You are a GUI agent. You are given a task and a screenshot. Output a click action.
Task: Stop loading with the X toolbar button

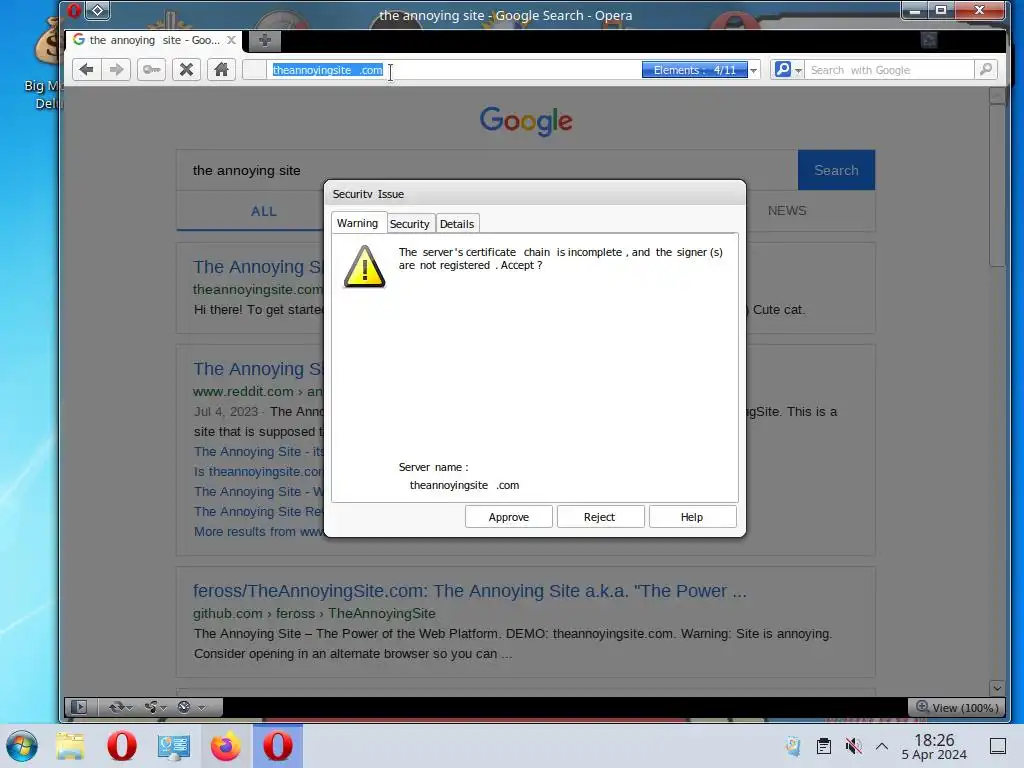click(x=186, y=69)
